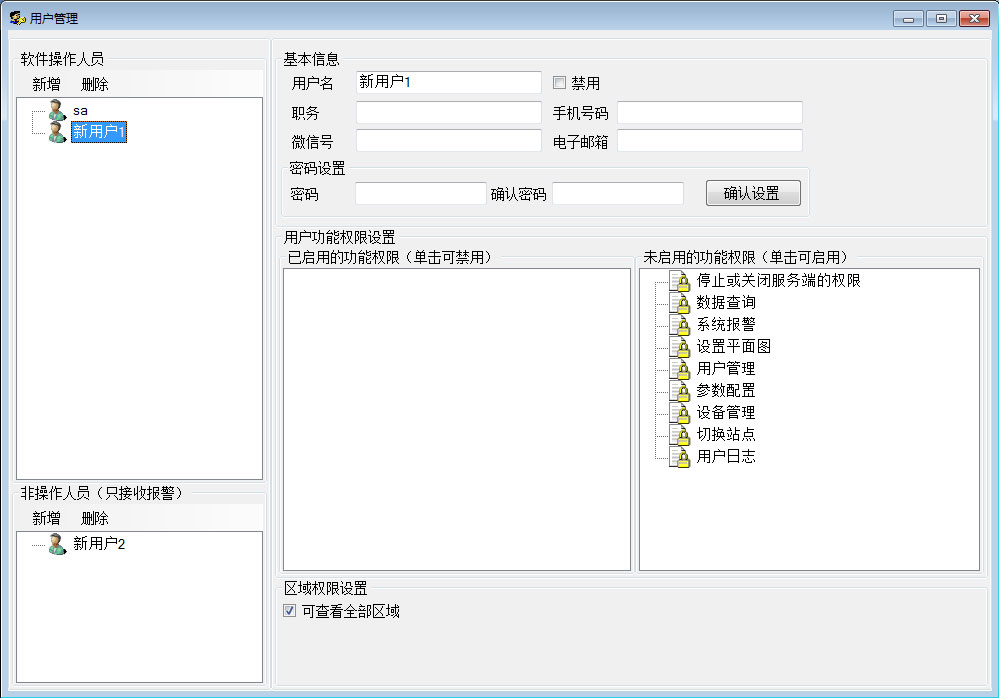This screenshot has width=999, height=698.
Task: Enable the 切换站点 permission
Action: pyautogui.click(x=726, y=434)
